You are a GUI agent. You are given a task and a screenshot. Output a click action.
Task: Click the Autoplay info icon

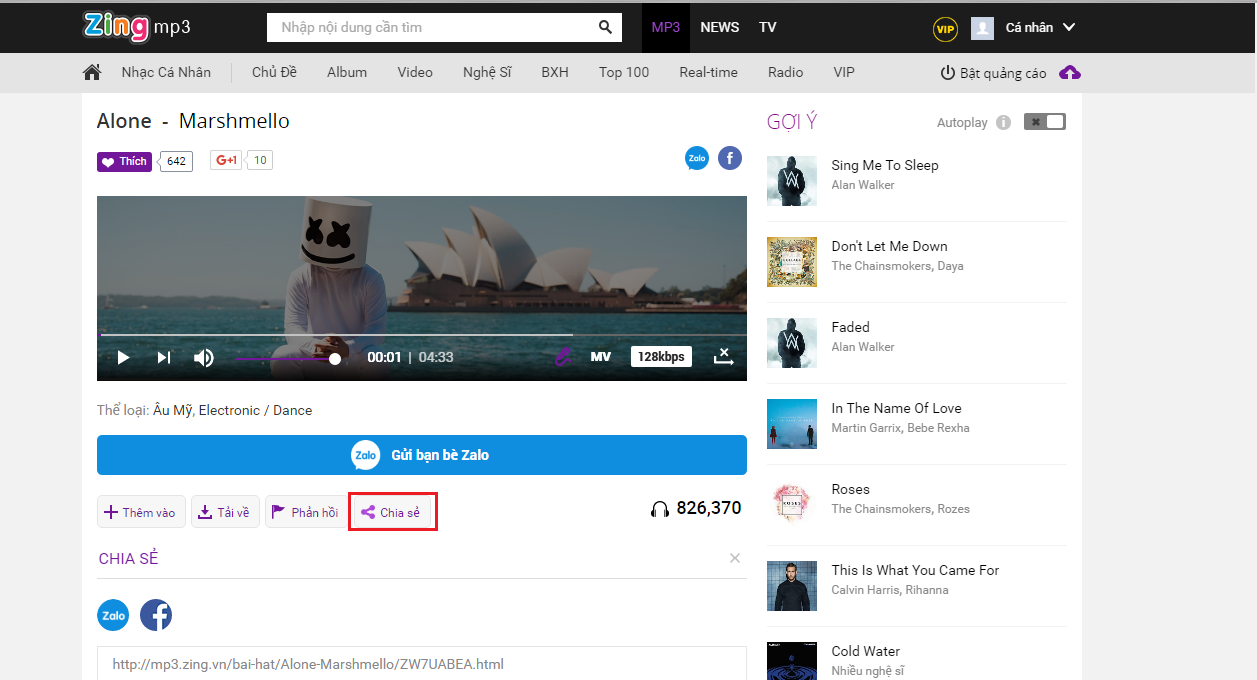pos(1003,123)
